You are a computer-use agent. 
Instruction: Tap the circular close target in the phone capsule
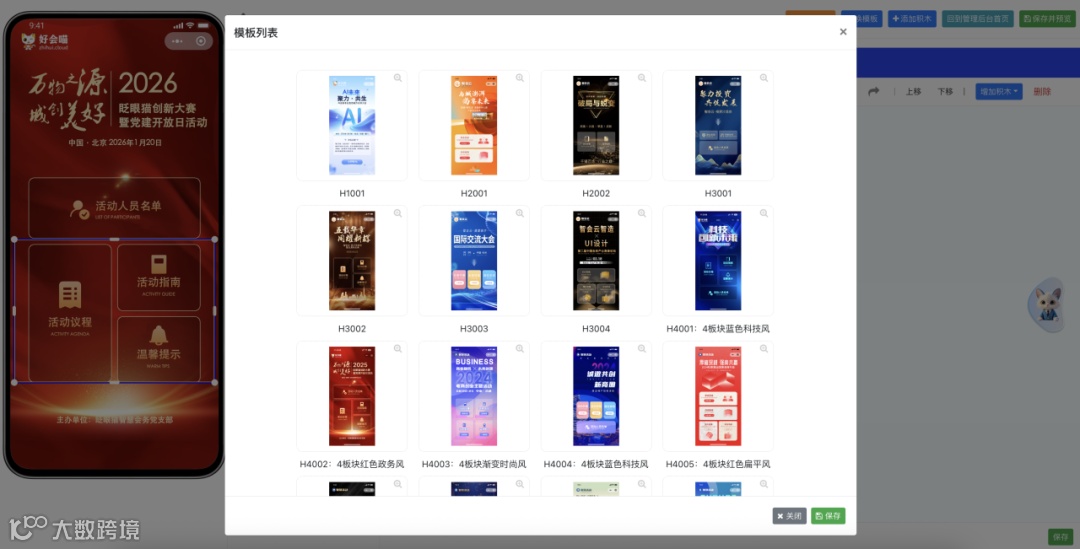point(200,41)
